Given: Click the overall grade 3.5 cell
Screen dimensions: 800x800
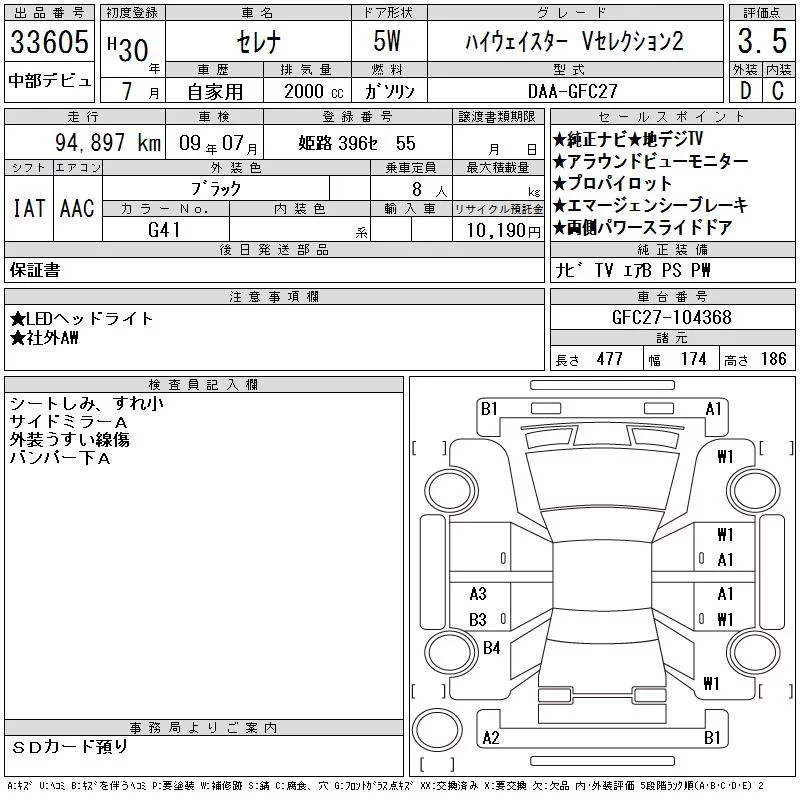Looking at the screenshot, I should (x=762, y=41).
